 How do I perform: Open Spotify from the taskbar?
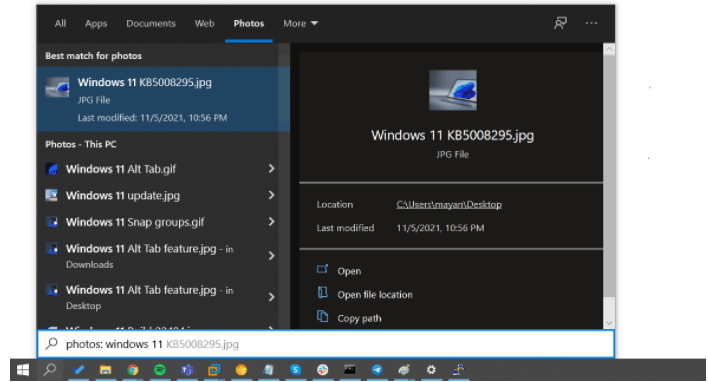point(160,370)
